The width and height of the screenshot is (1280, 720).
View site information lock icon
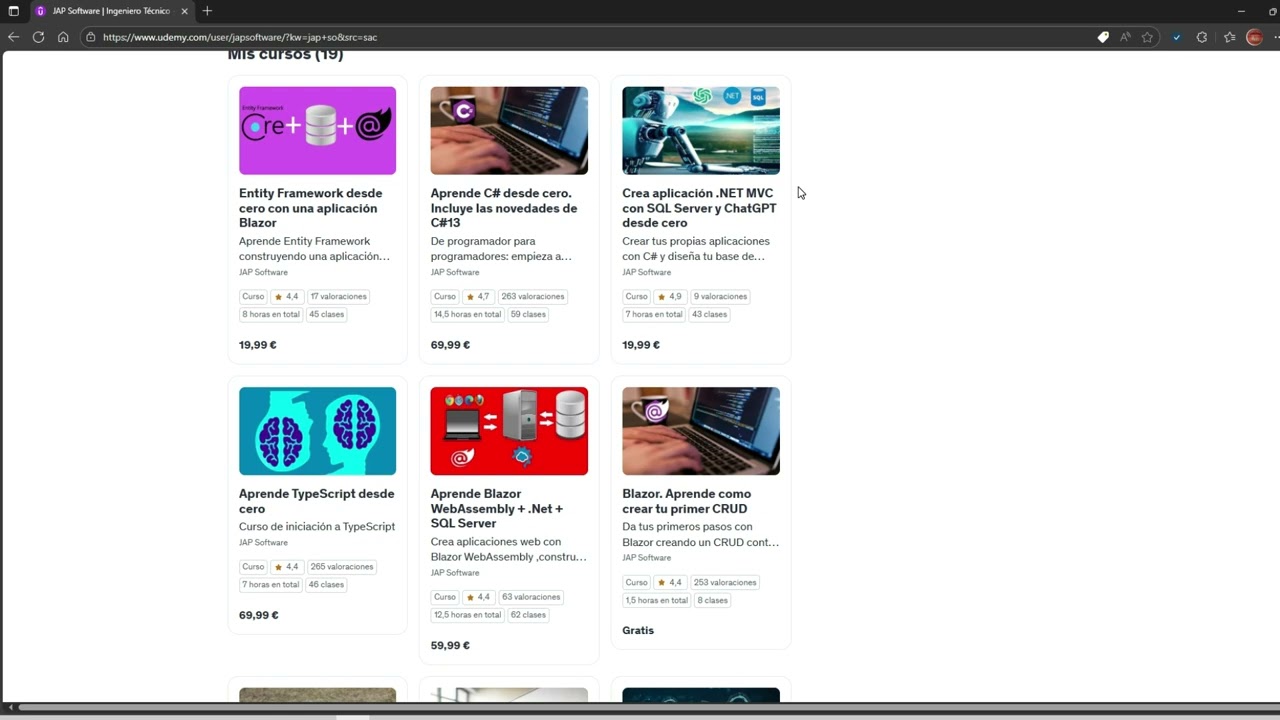click(x=90, y=37)
